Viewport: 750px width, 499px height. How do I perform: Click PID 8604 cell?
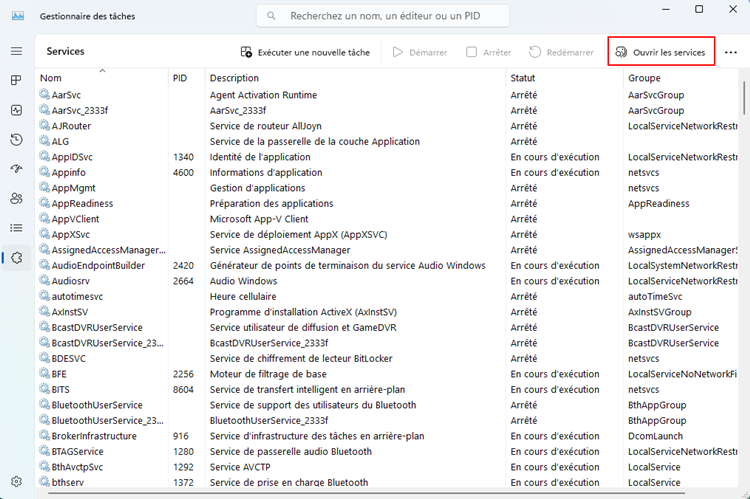183,389
